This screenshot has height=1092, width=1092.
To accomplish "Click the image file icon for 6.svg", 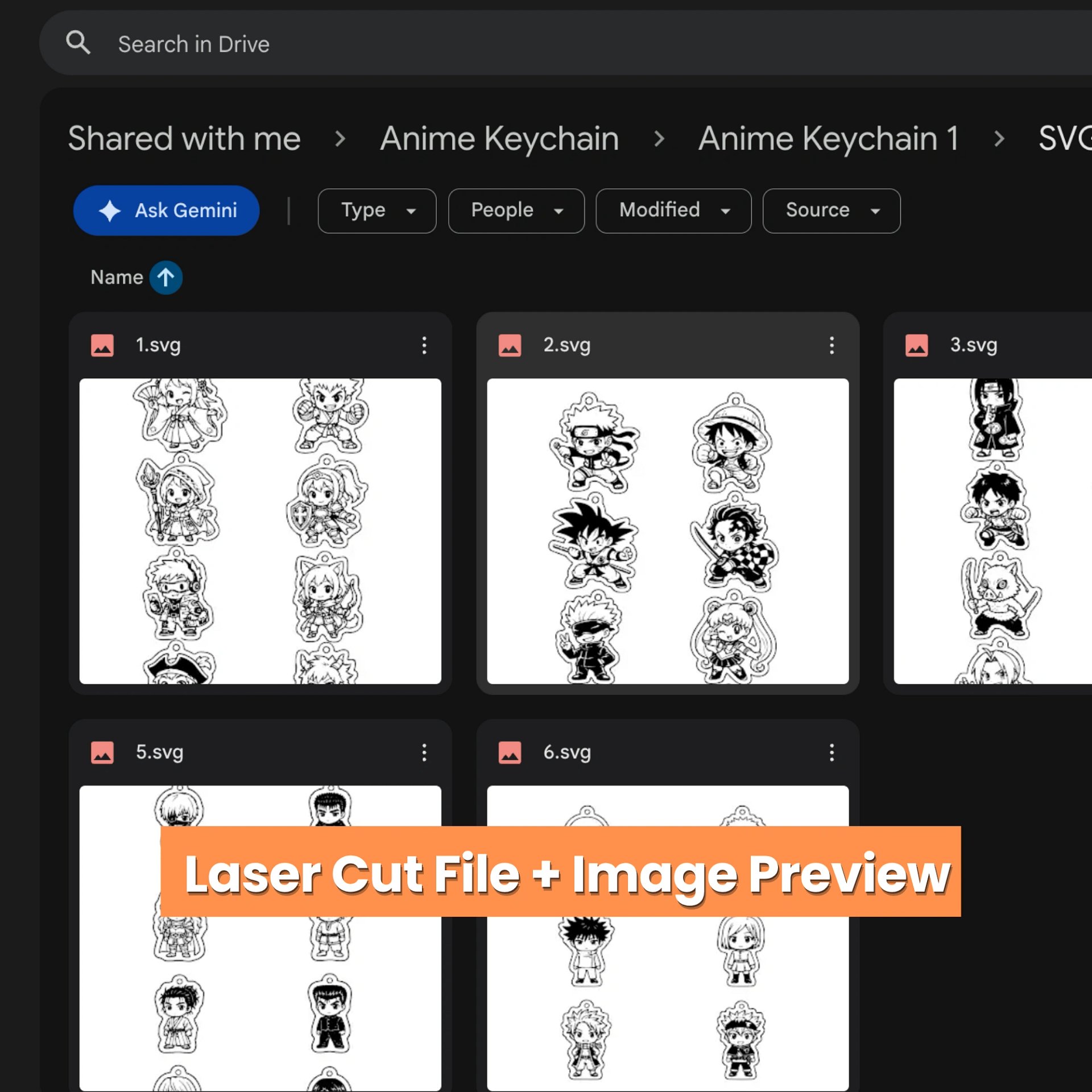I will tap(510, 752).
